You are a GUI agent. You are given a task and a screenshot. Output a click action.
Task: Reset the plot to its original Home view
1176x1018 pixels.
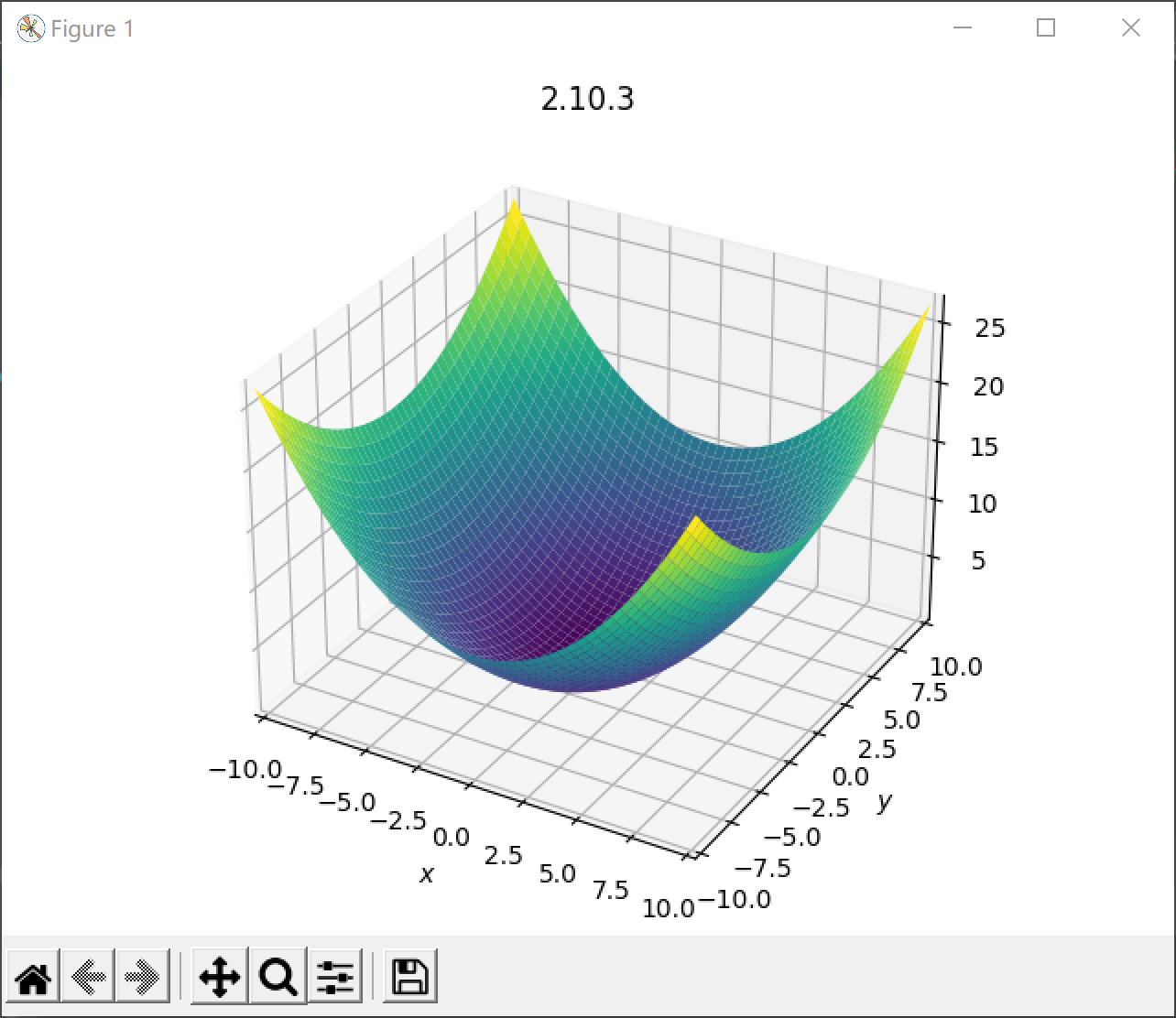(x=34, y=977)
